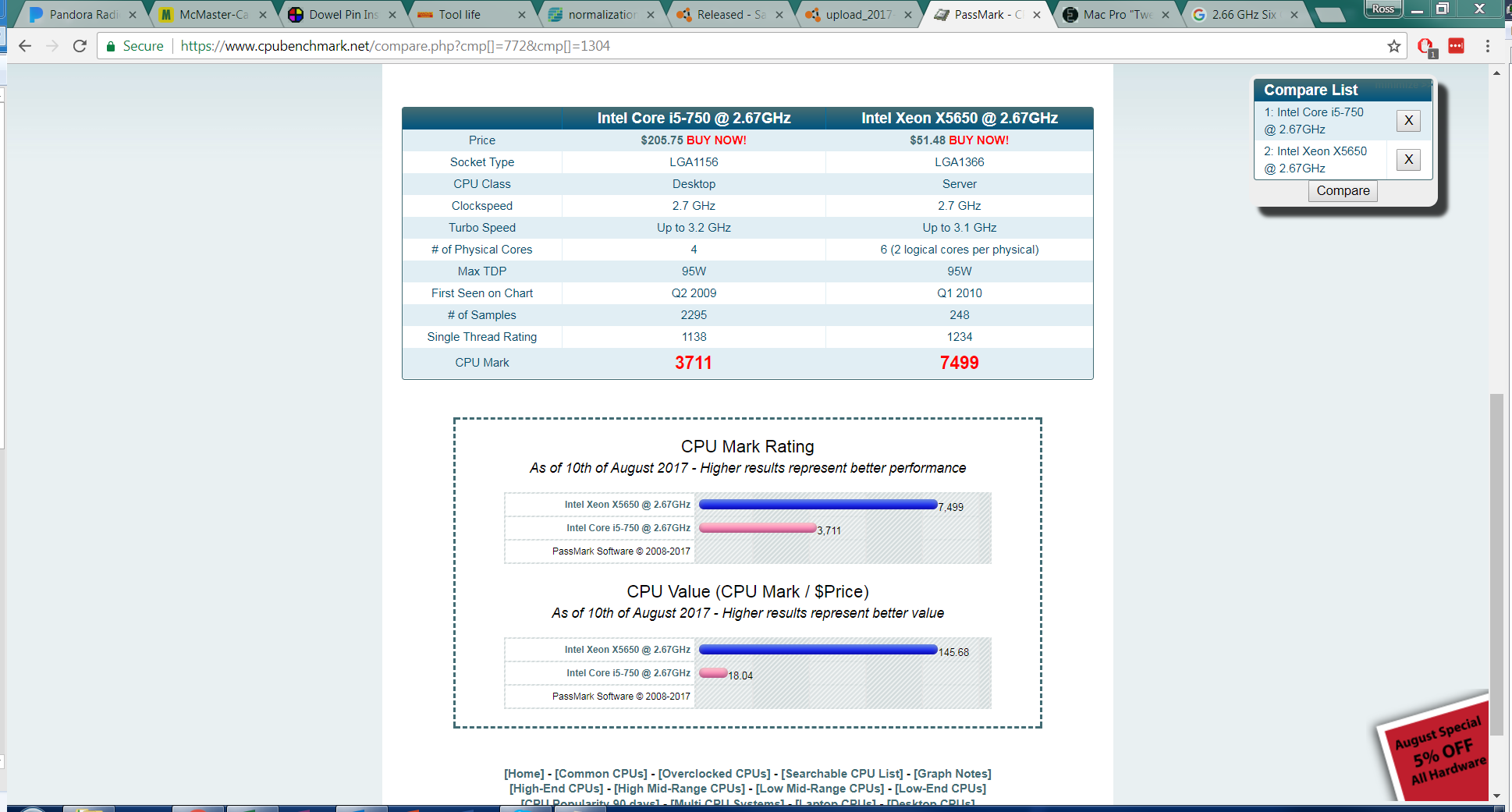Click the Ross profile button
Image resolution: width=1512 pixels, height=812 pixels.
point(1382,9)
